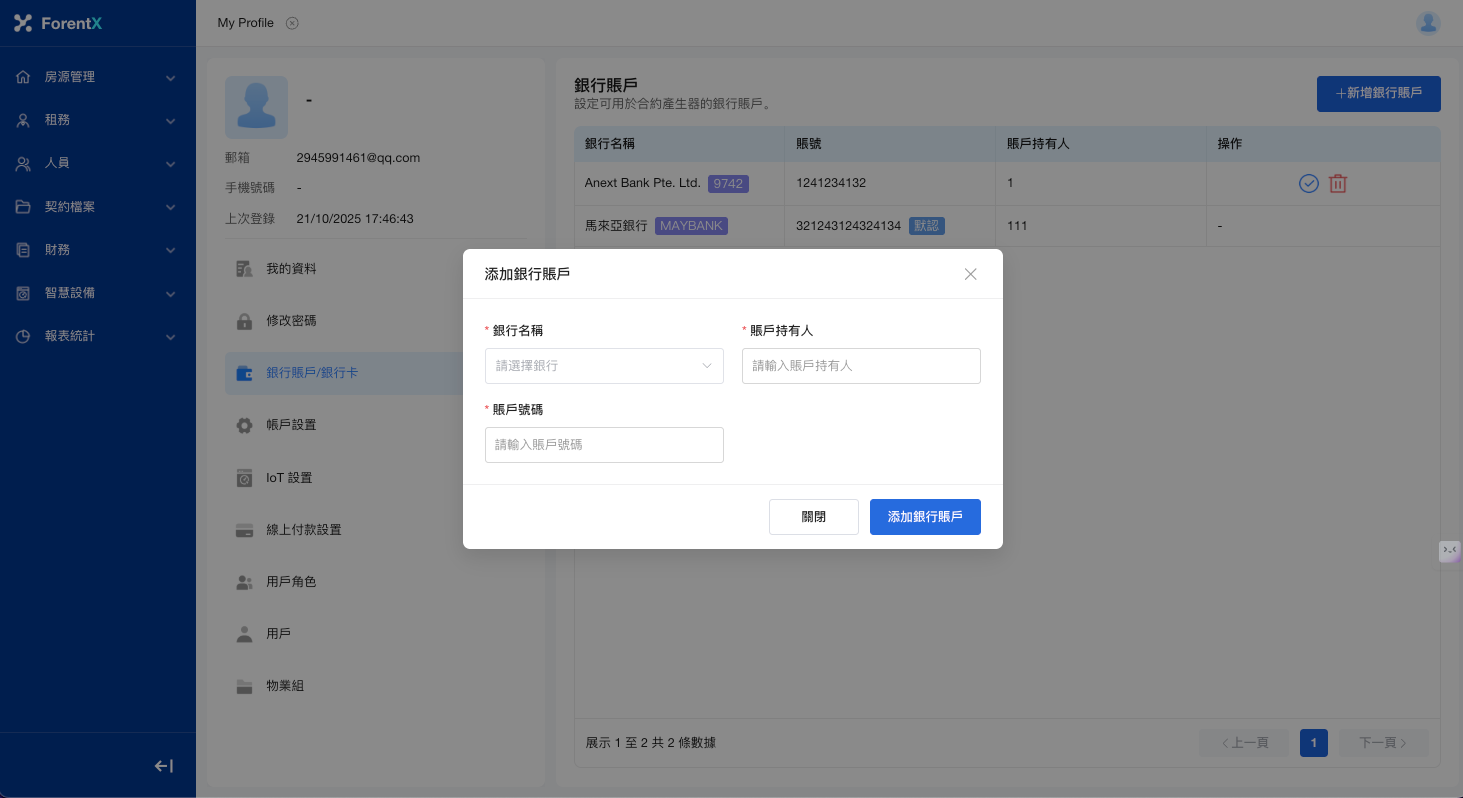Expand the 智慧設備 sidebar menu
This screenshot has height=798, width=1463.
pyautogui.click(x=96, y=293)
